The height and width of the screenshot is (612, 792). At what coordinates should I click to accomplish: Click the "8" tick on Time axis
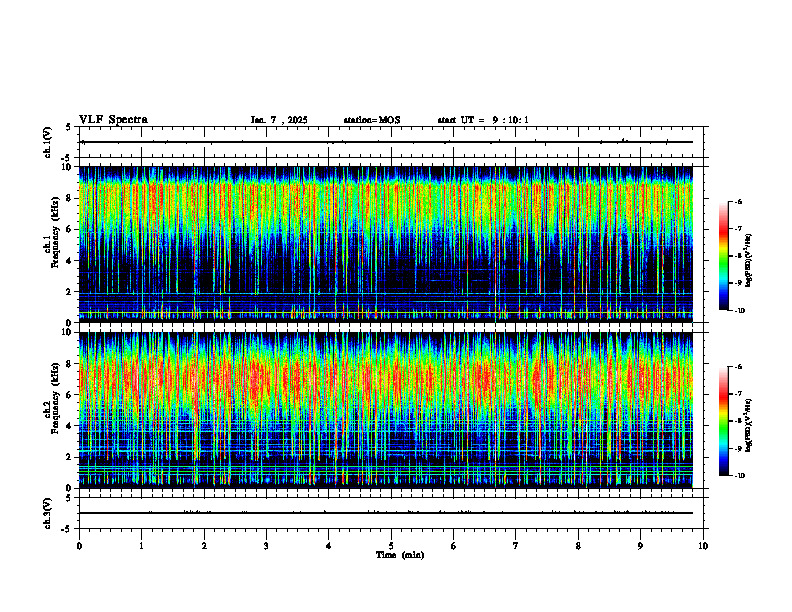[578, 546]
